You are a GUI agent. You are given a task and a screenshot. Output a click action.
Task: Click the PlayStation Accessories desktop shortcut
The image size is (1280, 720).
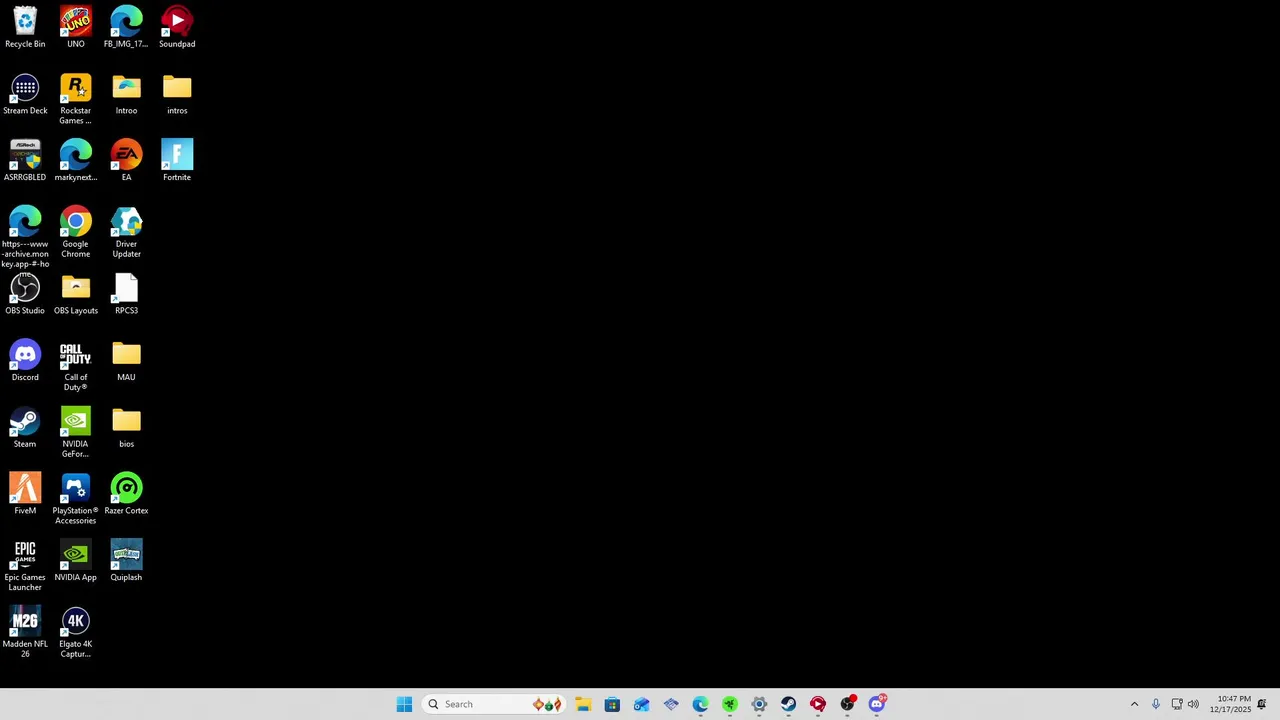[x=75, y=500]
